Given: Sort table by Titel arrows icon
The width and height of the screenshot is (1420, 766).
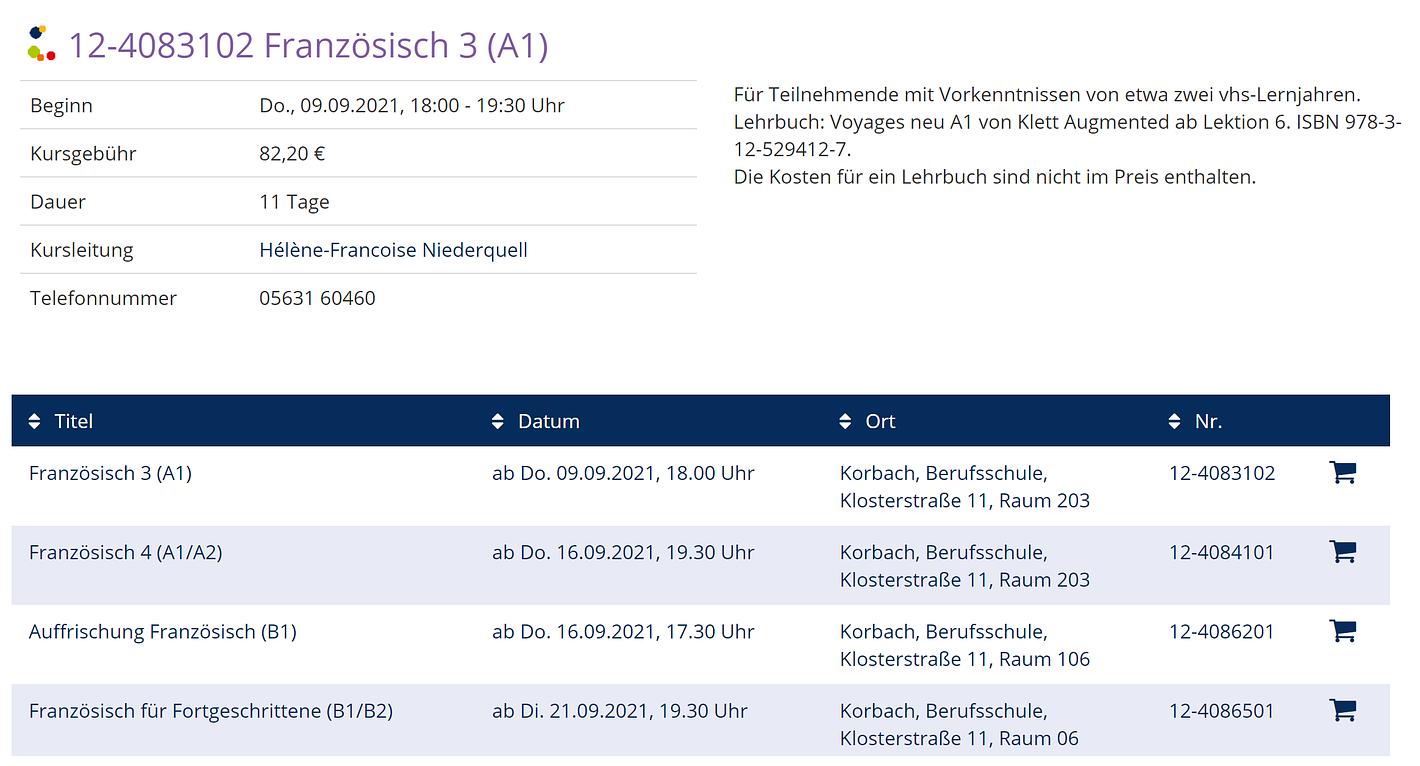Looking at the screenshot, I should [35, 421].
